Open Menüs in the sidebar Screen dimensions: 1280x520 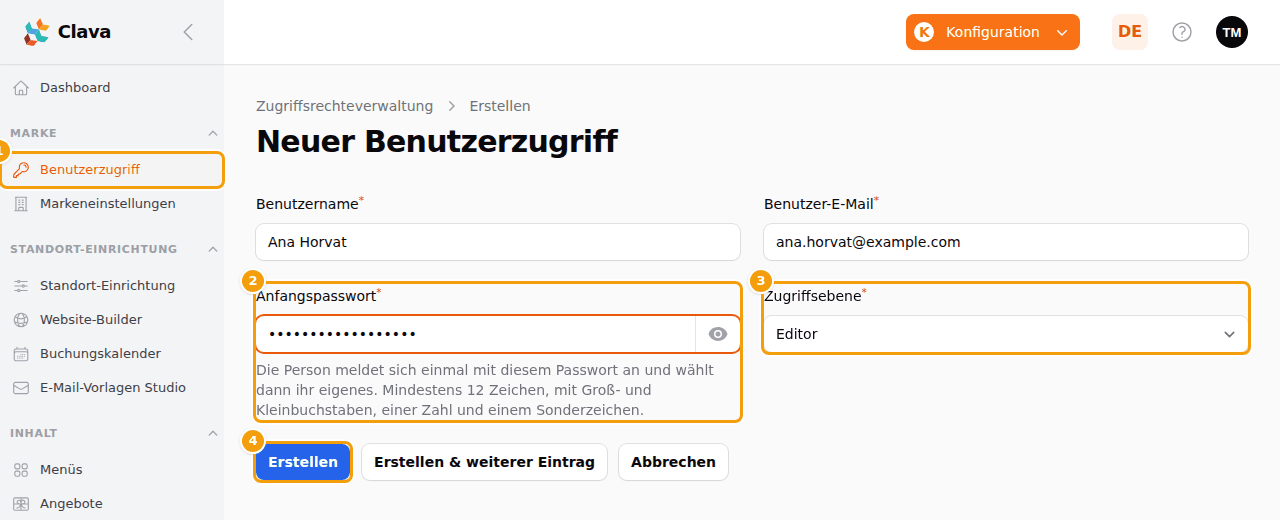[x=112, y=470]
